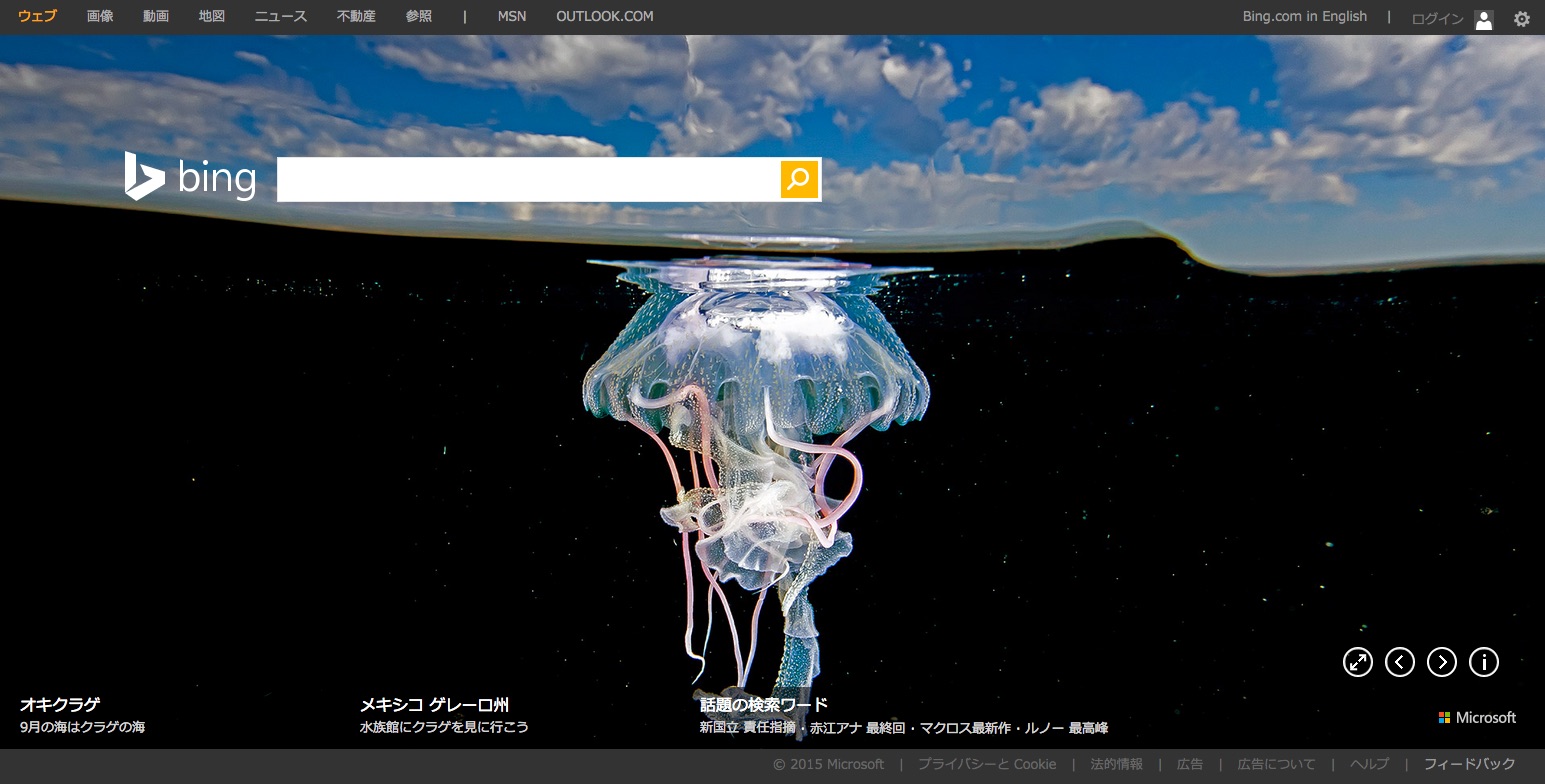Open the フィードバック feedback link
The height and width of the screenshot is (784, 1545).
tap(1469, 764)
